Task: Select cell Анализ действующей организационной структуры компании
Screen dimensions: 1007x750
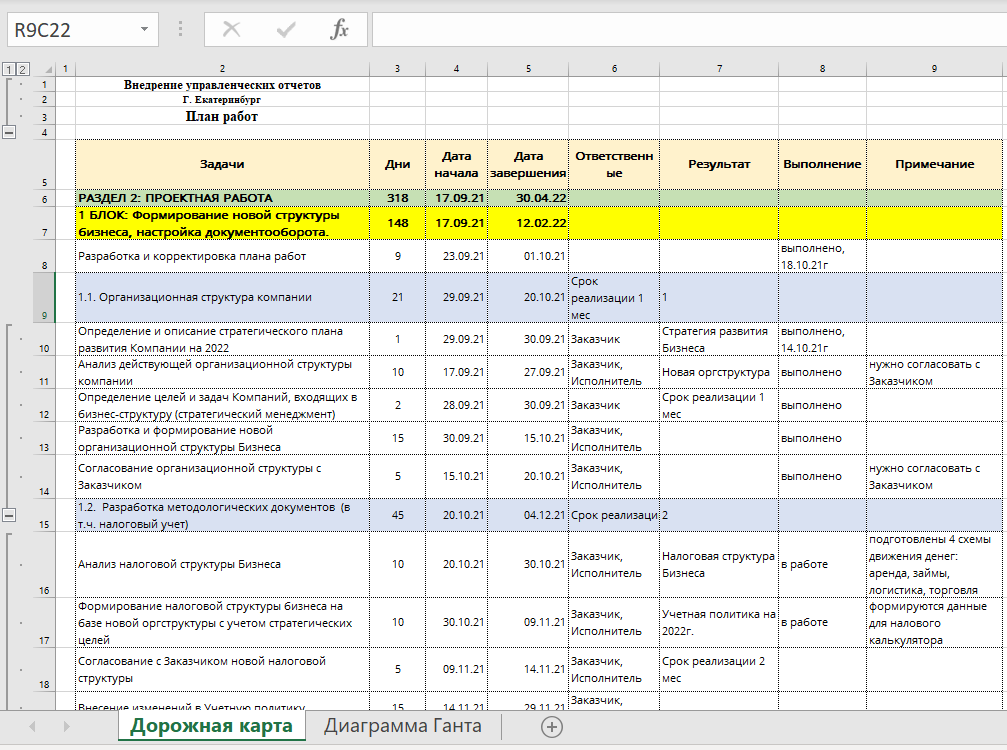Action: click(x=222, y=372)
